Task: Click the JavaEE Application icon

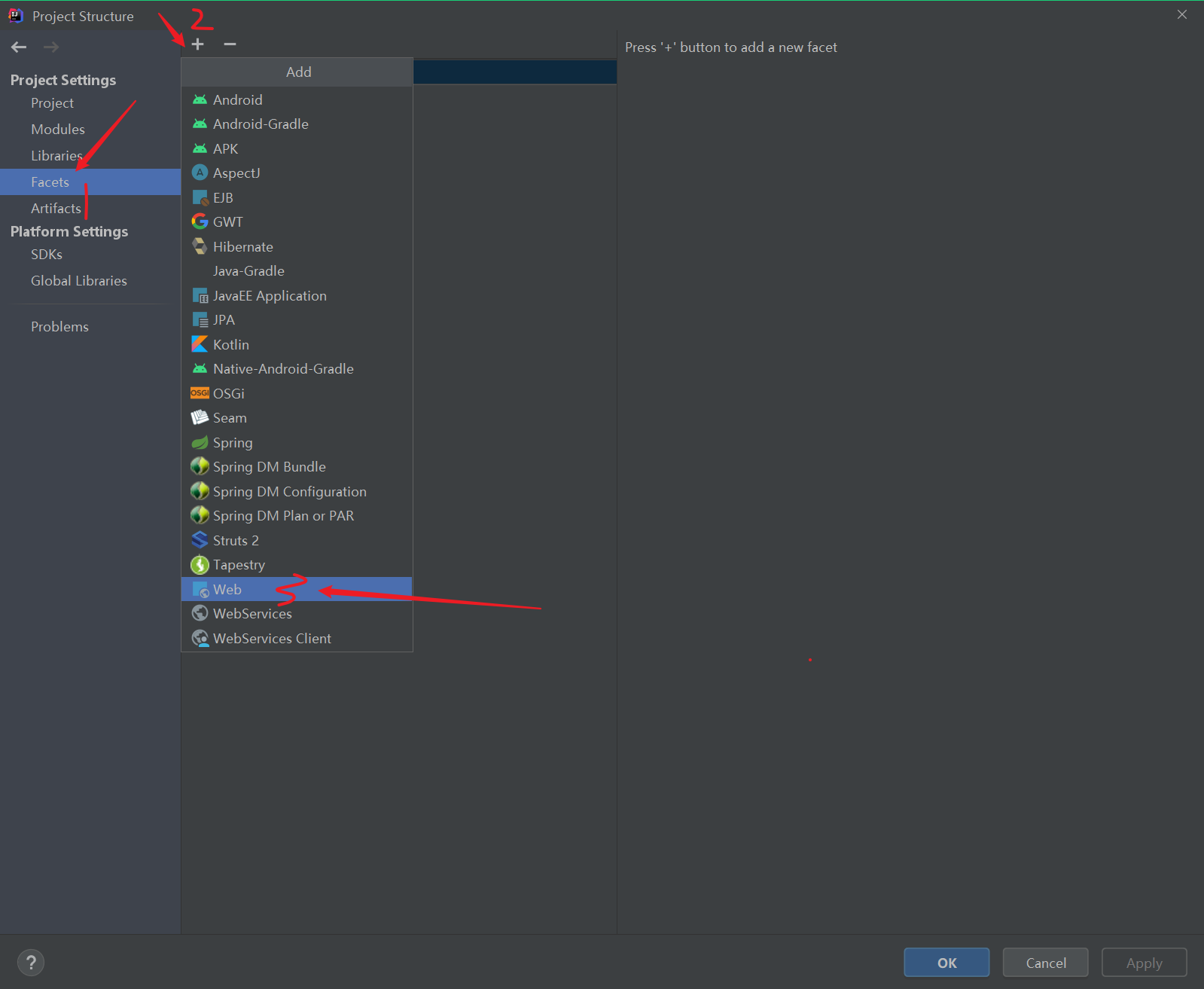Action: click(x=200, y=295)
